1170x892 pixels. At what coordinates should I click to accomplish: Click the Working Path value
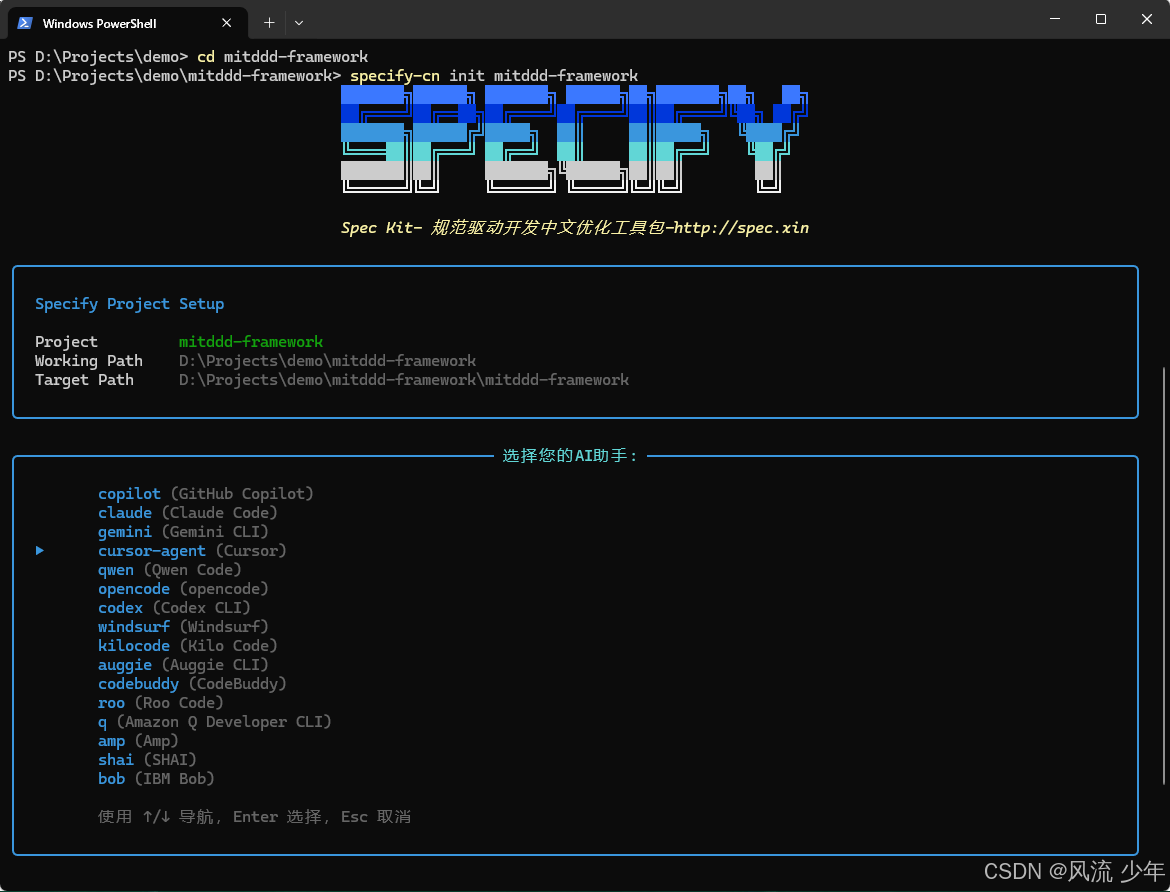coord(327,361)
